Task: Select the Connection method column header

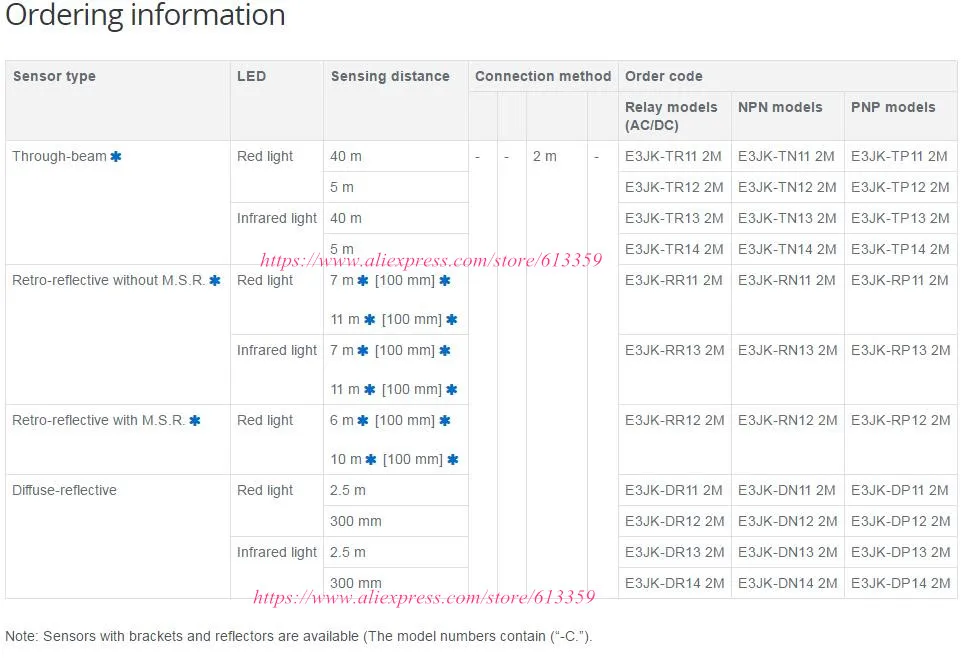Action: click(x=543, y=76)
